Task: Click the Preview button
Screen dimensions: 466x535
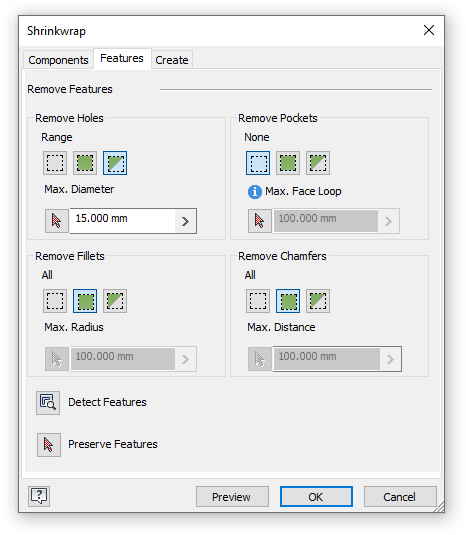Action: (x=232, y=497)
